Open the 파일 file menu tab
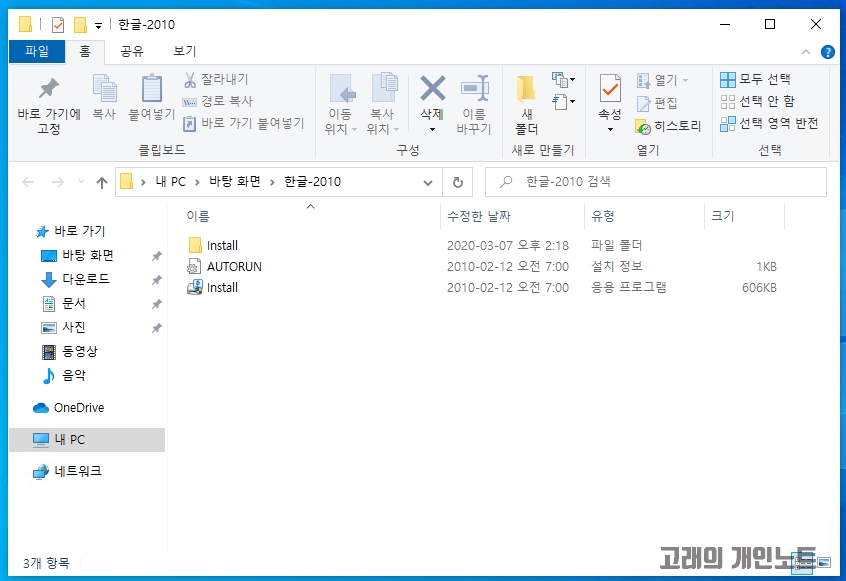 (x=37, y=51)
